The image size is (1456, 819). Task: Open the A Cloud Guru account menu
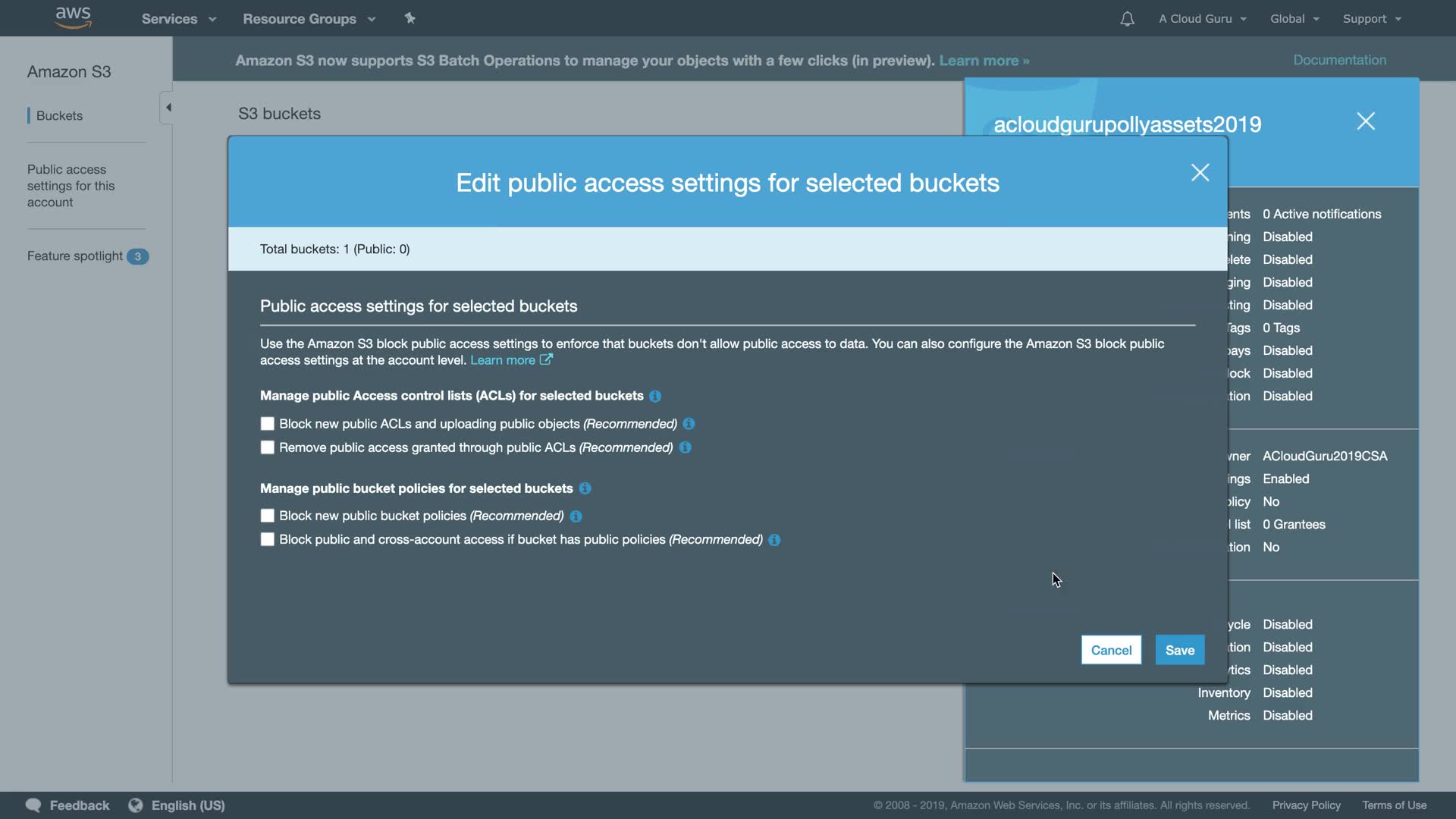[1202, 19]
